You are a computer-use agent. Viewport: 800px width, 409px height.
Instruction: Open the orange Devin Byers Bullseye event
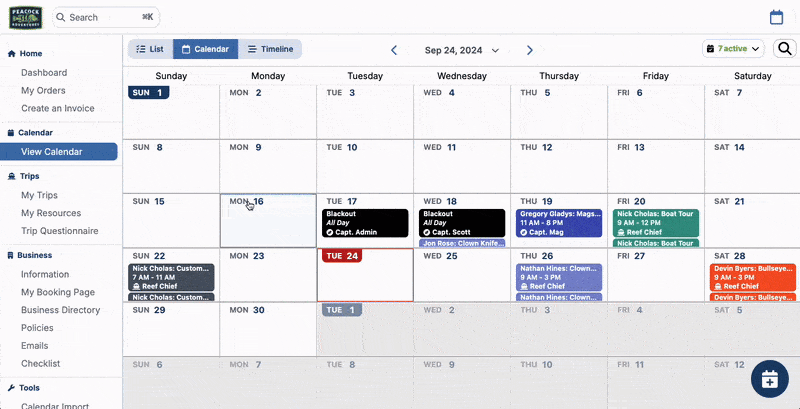coord(753,275)
